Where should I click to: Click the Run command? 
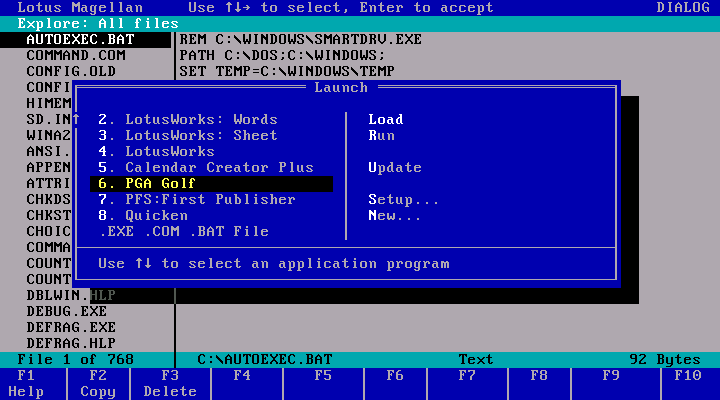[381, 135]
